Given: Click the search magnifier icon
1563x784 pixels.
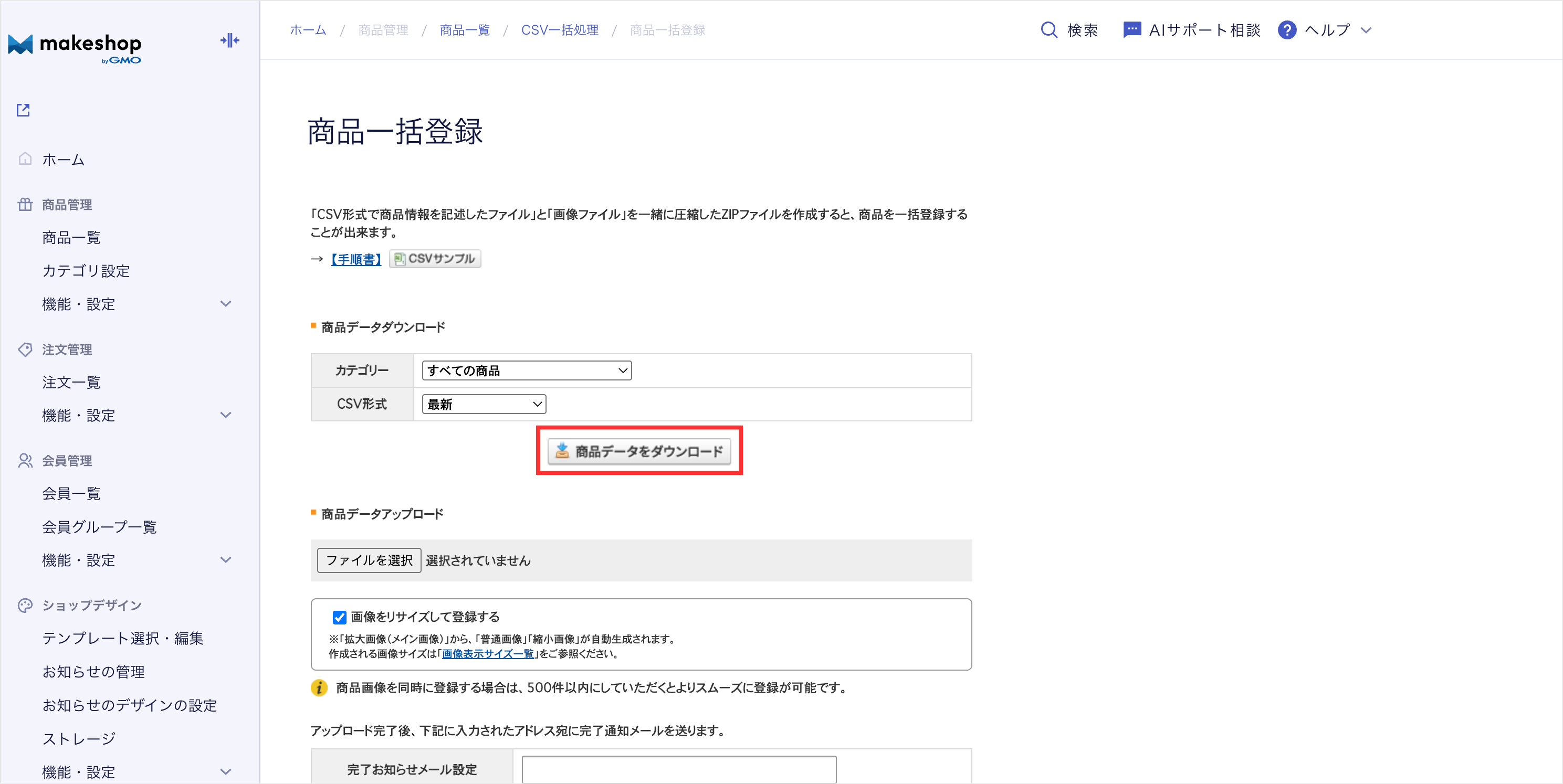Looking at the screenshot, I should [x=1048, y=30].
